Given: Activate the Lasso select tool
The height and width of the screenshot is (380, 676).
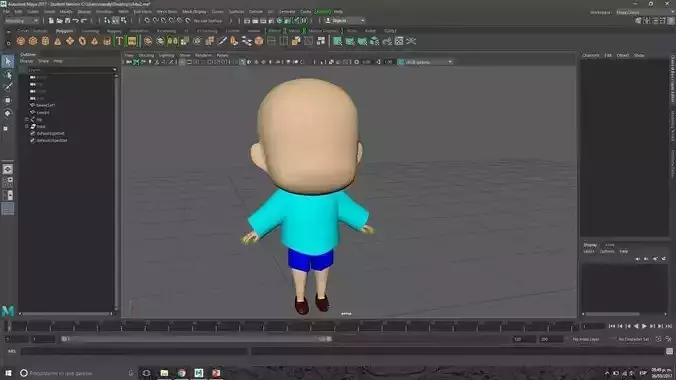Looking at the screenshot, I should (8, 75).
